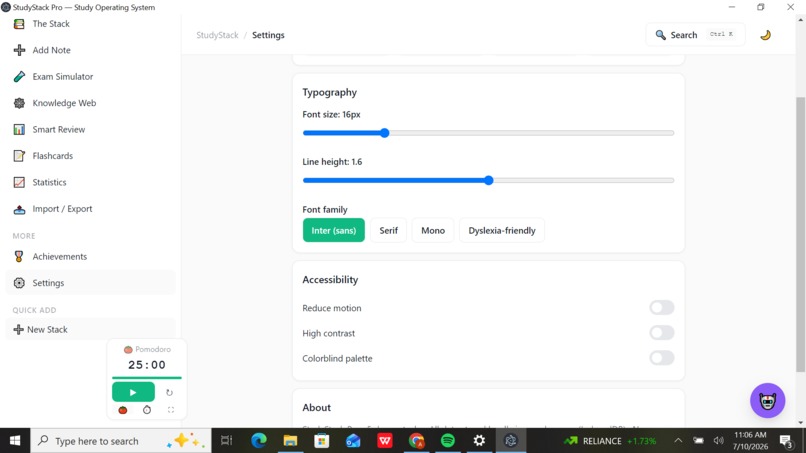Open File Explorer from taskbar
The image size is (806, 453).
290,441
